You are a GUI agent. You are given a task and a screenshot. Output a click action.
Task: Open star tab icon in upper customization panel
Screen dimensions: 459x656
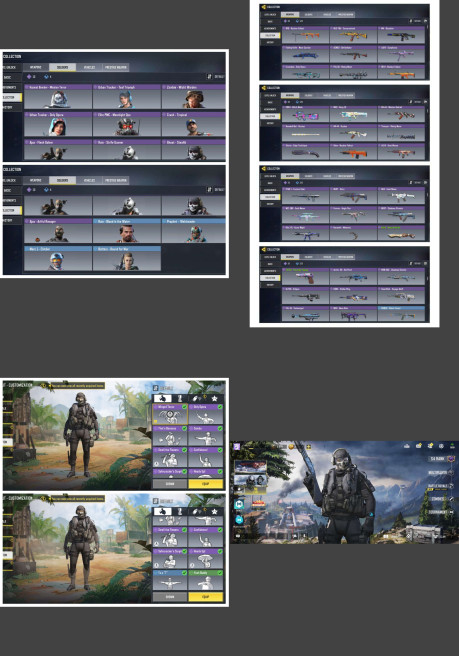point(215,398)
